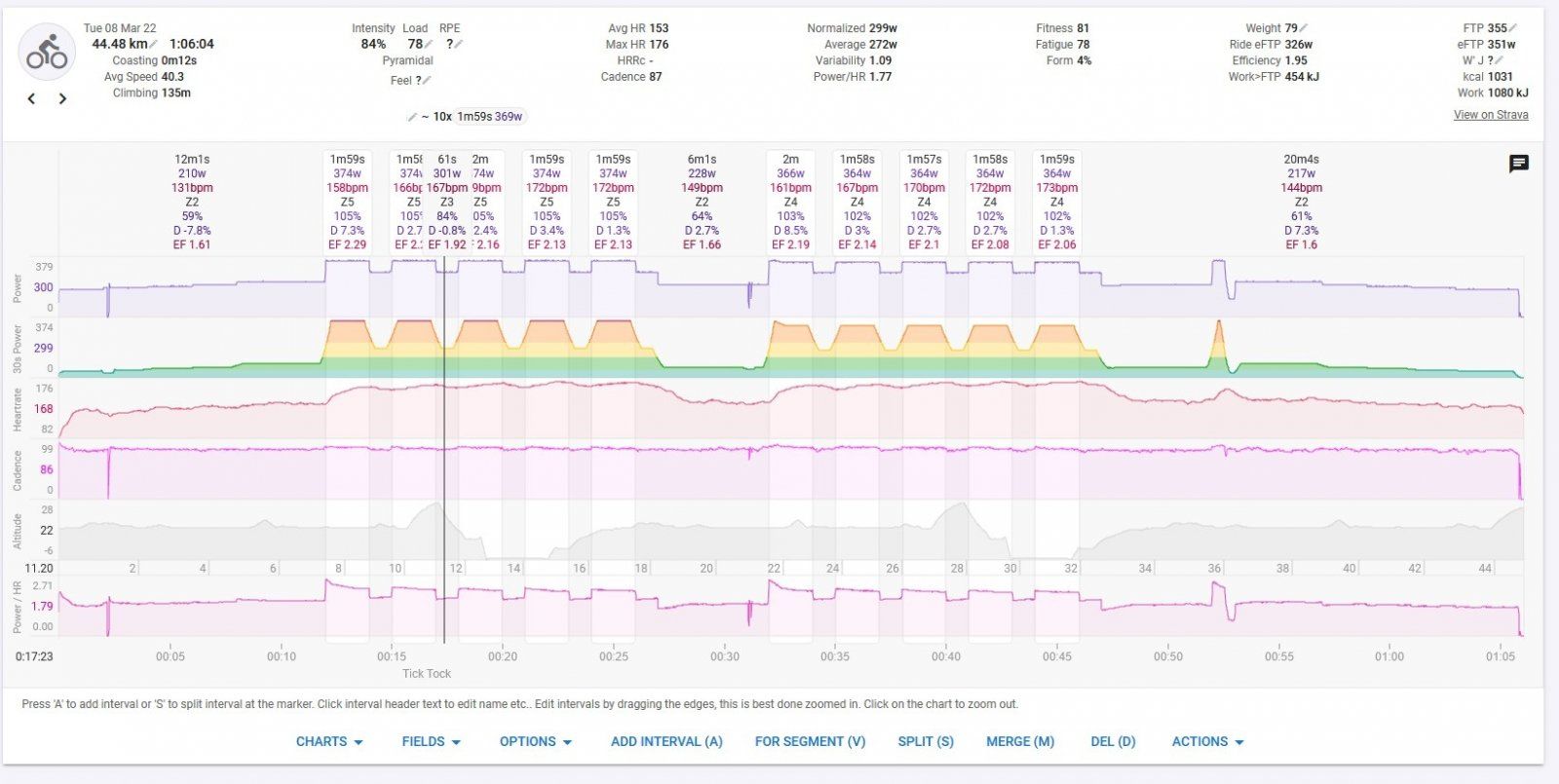
Task: Click the pencil icon next to Feel
Action: tap(427, 81)
